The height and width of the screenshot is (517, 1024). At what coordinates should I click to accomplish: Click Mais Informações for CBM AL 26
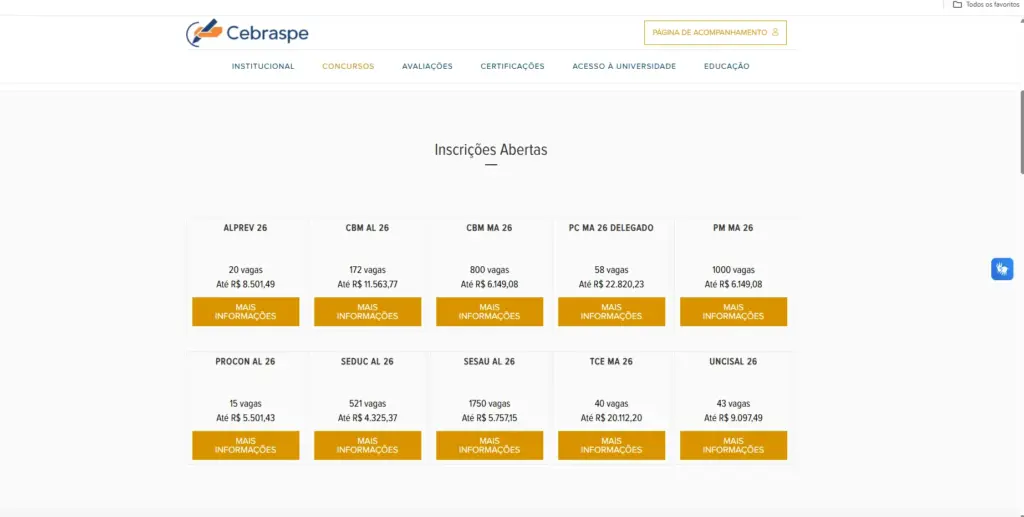tap(368, 311)
